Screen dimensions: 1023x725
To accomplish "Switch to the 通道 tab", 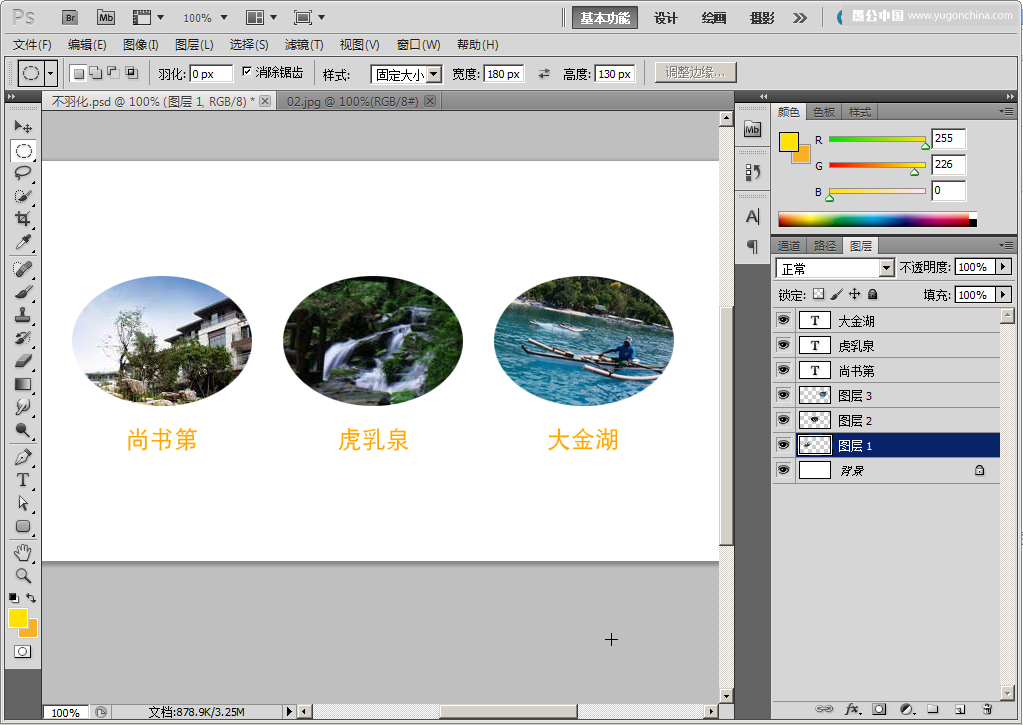I will [x=789, y=245].
